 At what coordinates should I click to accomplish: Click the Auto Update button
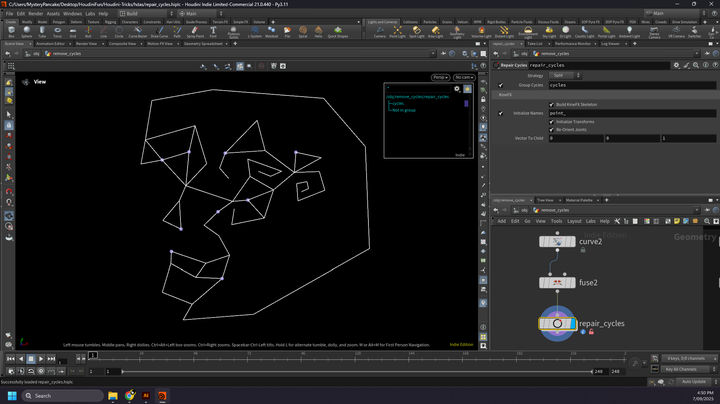coord(693,381)
